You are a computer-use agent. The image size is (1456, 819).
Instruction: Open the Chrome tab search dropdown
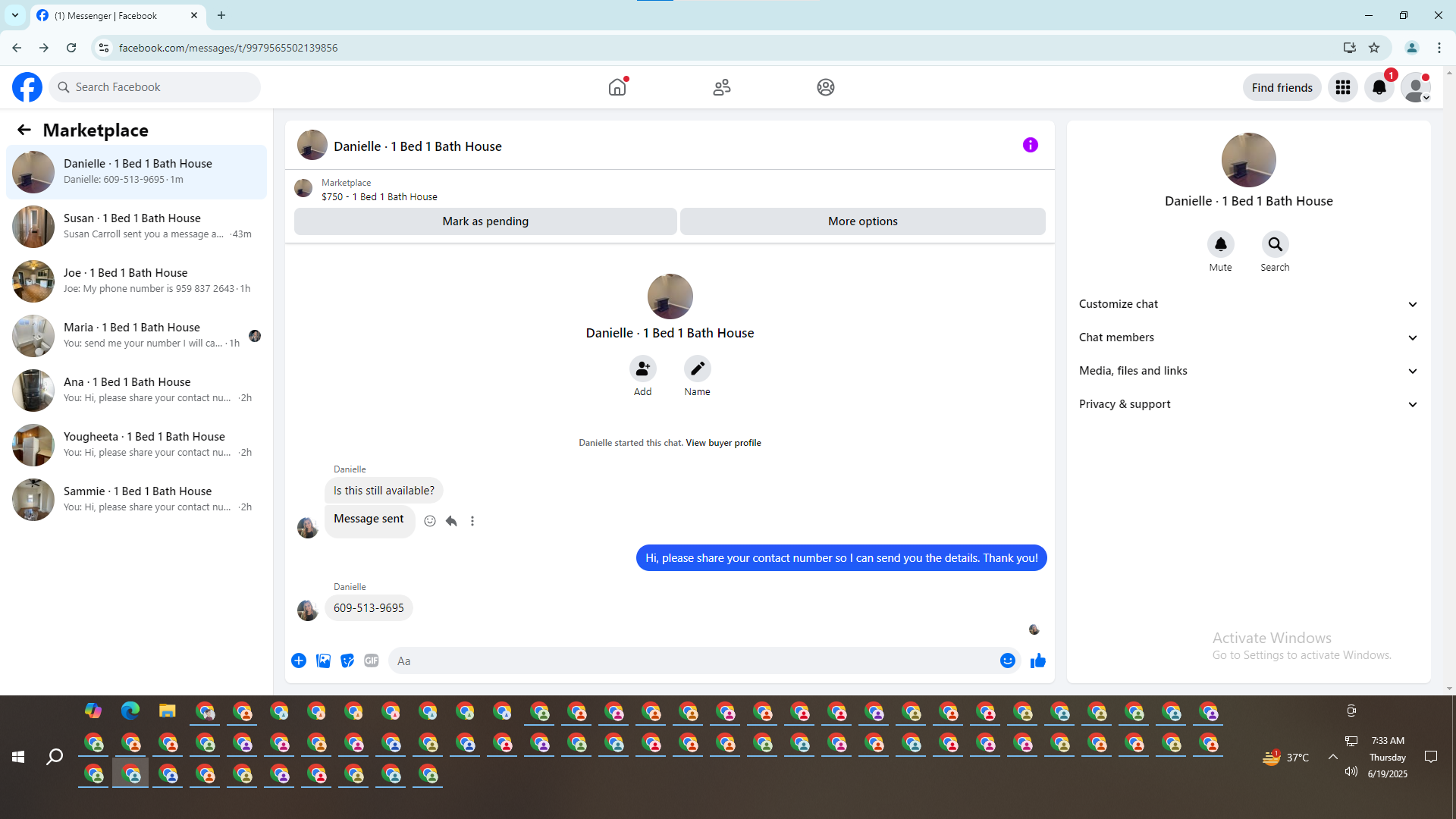15,15
